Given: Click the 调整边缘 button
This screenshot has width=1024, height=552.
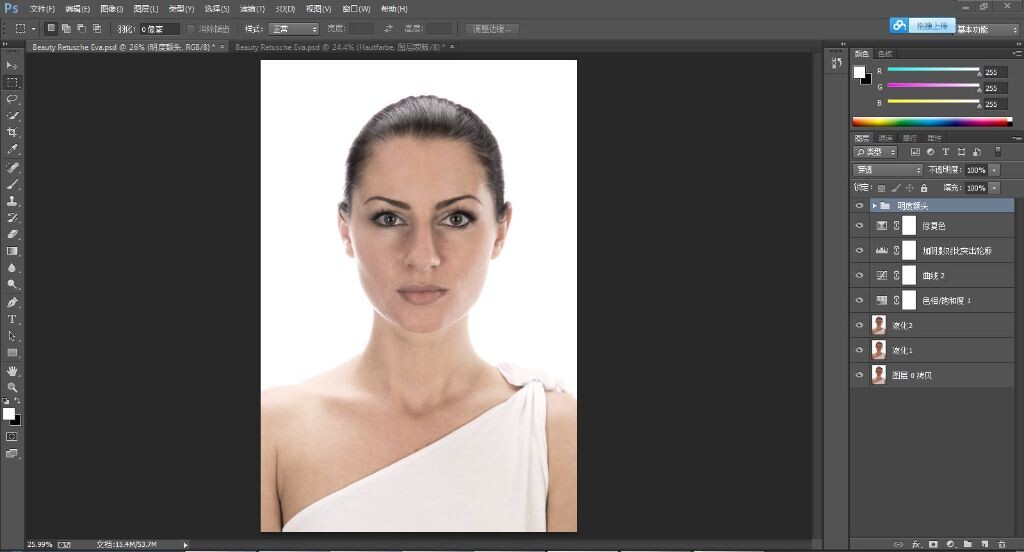Looking at the screenshot, I should (x=492, y=29).
